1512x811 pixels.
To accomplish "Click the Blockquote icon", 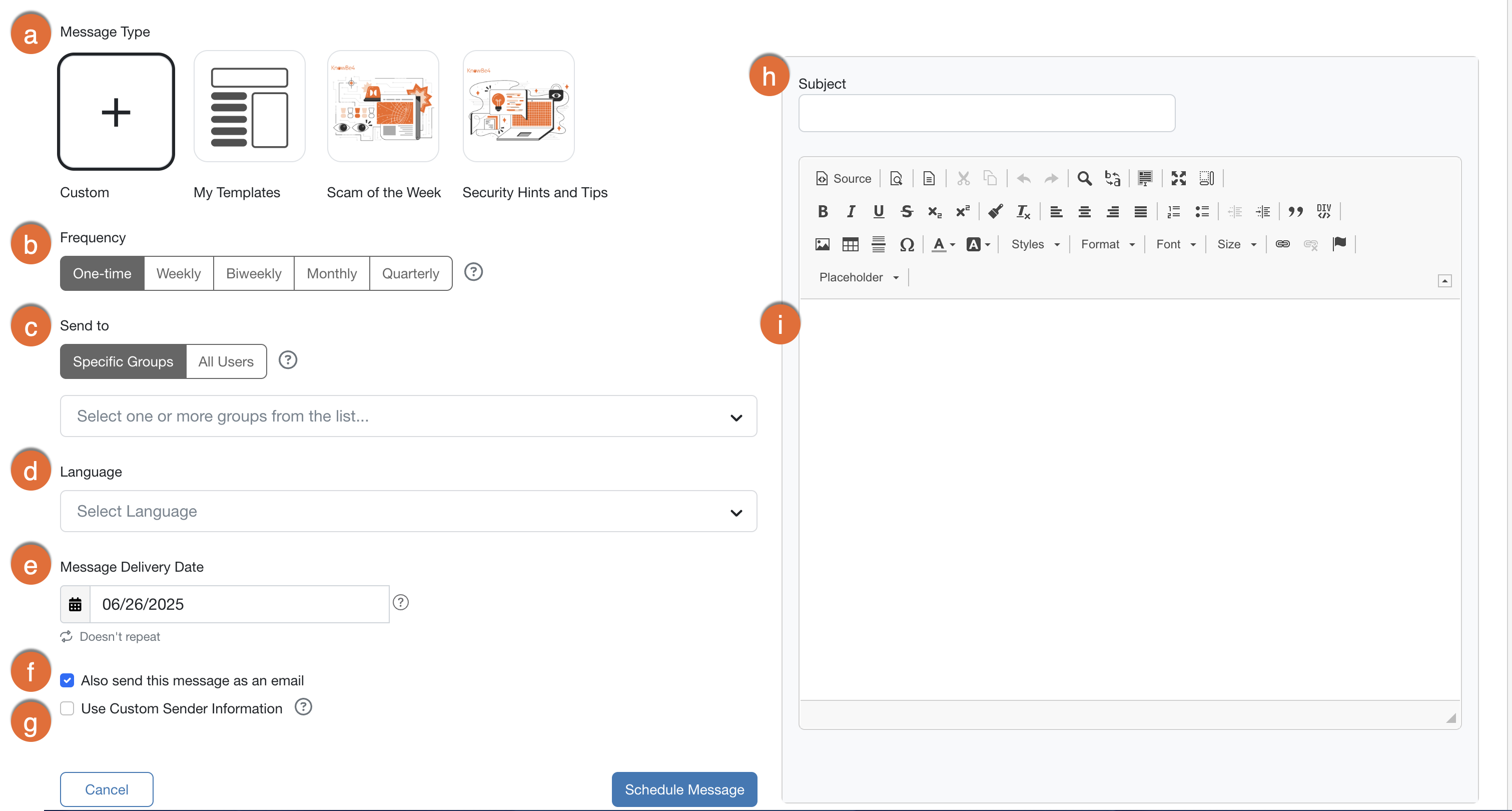I will (1296, 211).
